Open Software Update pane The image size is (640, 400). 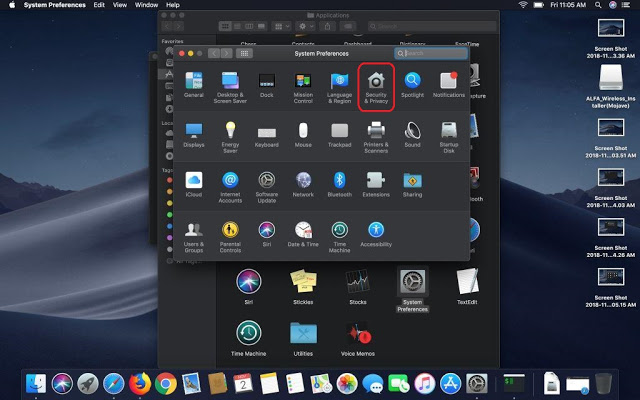tap(267, 180)
